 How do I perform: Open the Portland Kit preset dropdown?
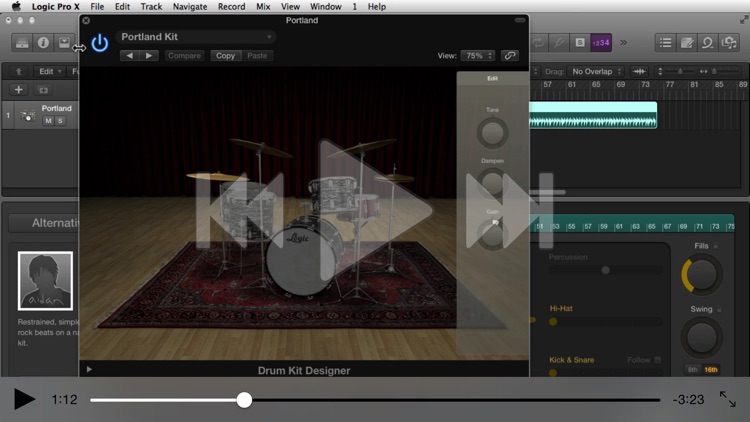coord(196,37)
